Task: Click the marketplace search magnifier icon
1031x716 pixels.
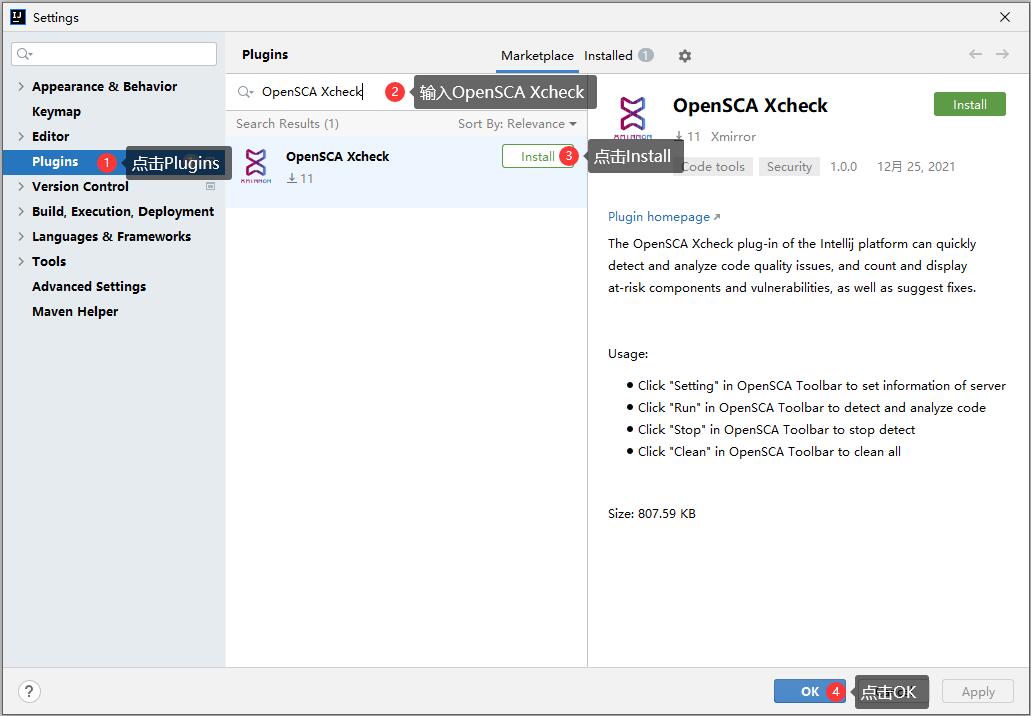Action: (245, 92)
